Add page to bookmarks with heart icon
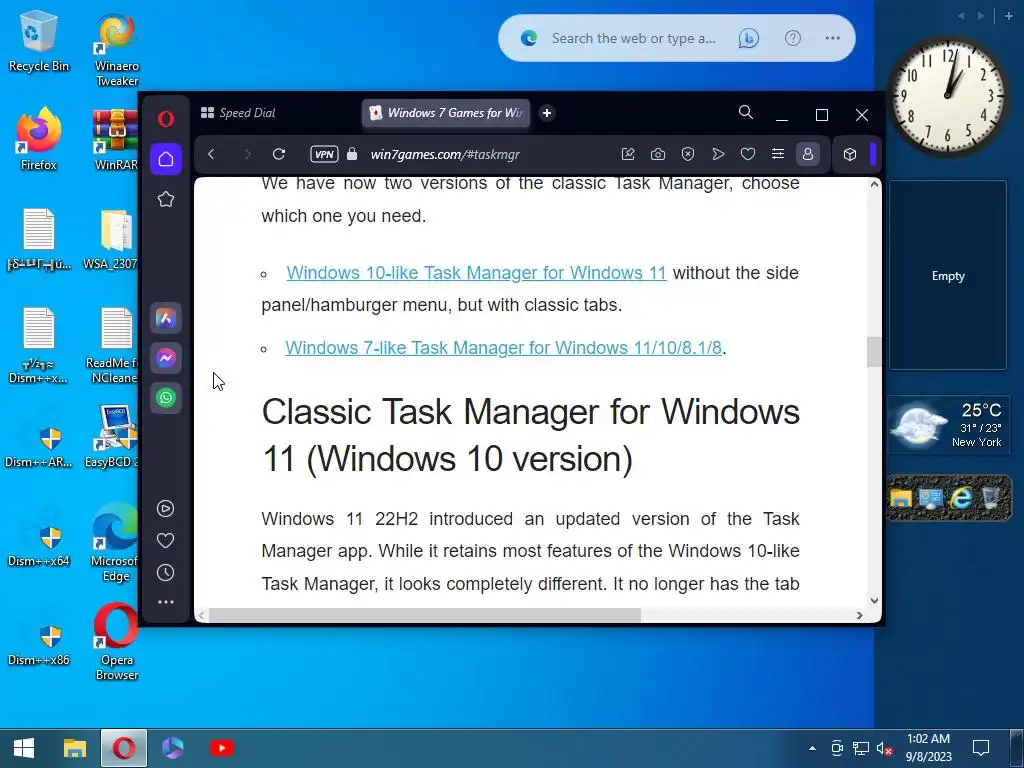Viewport: 1024px width, 768px height. [x=748, y=154]
